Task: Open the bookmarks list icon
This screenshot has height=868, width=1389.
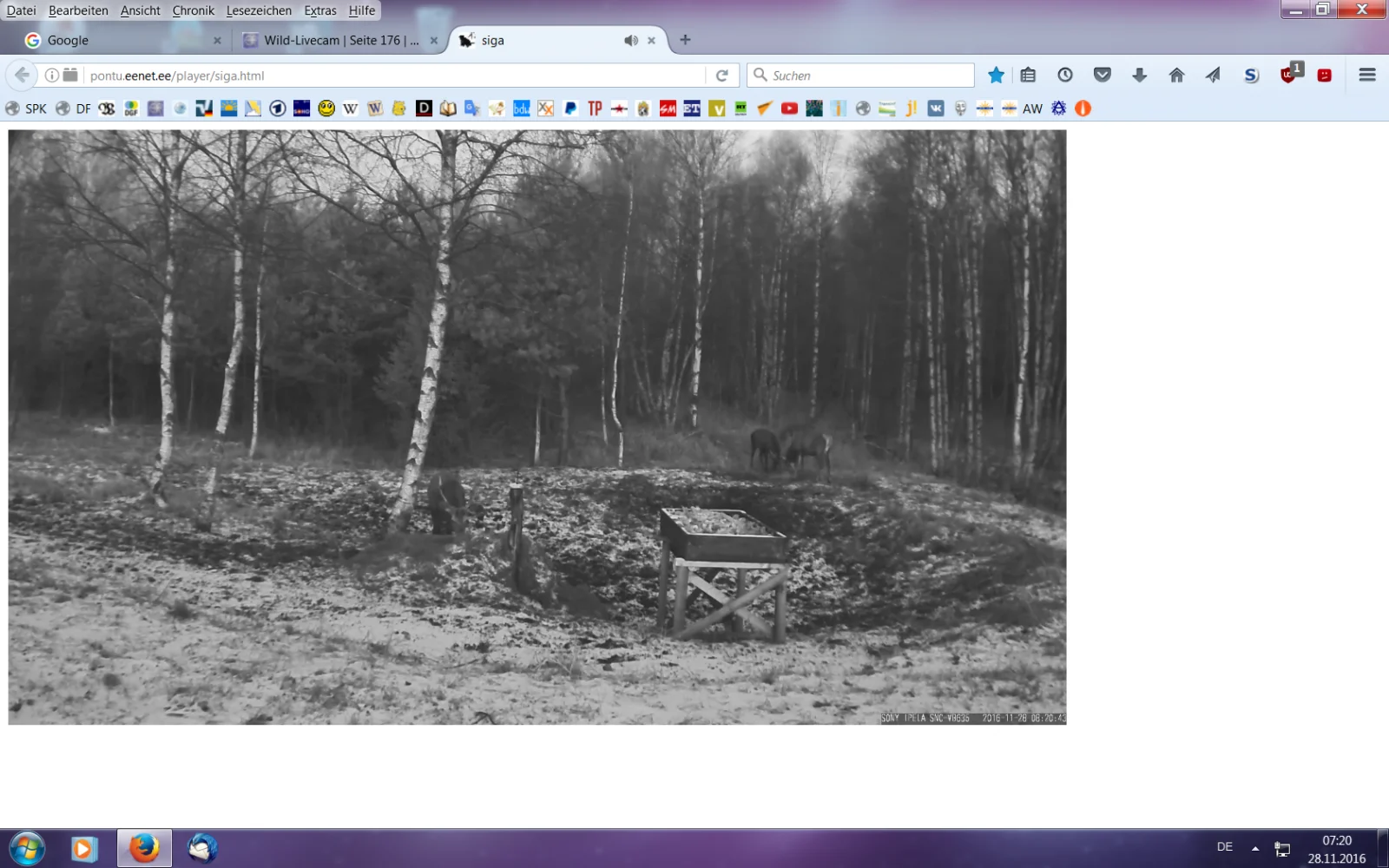Action: pos(1028,76)
